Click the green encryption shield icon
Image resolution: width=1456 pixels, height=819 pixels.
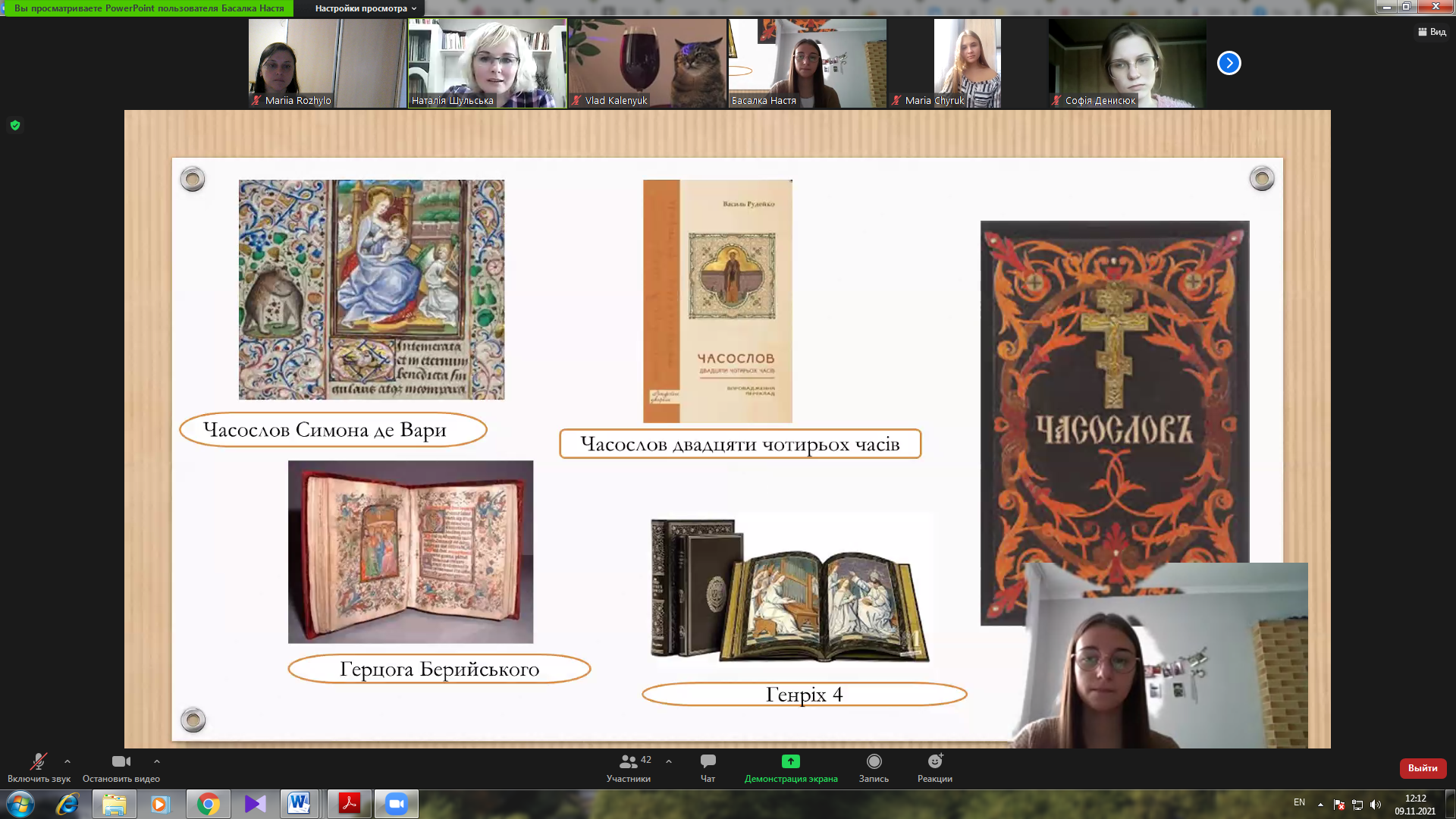pos(15,126)
